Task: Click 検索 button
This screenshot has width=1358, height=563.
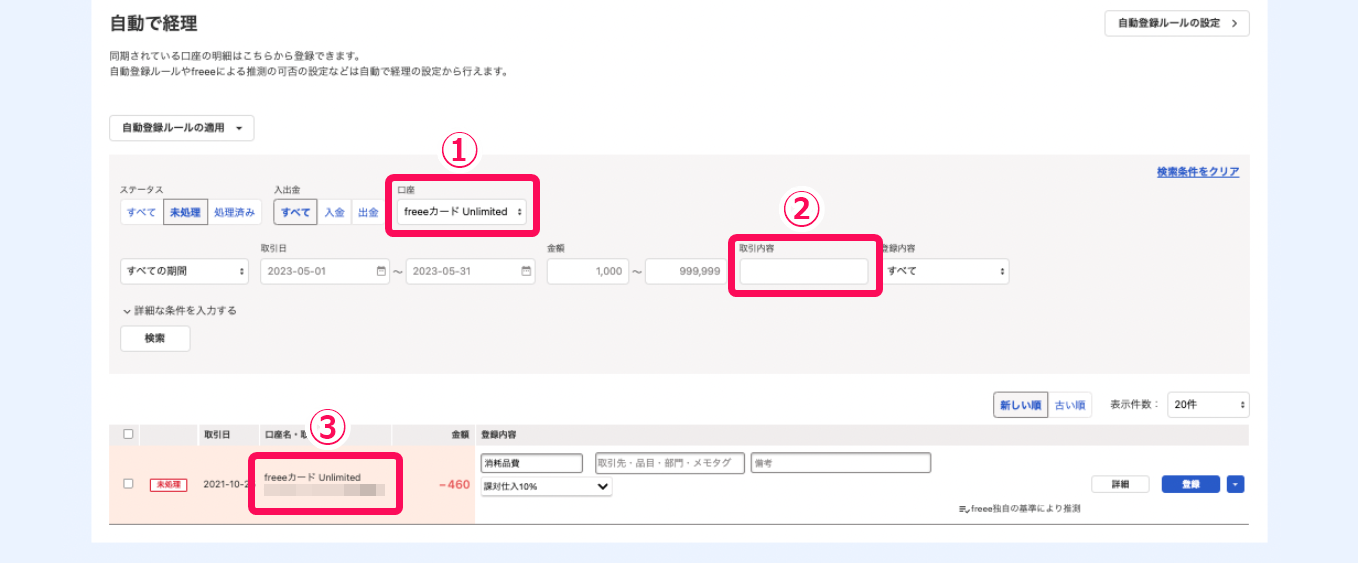Action: click(x=155, y=339)
